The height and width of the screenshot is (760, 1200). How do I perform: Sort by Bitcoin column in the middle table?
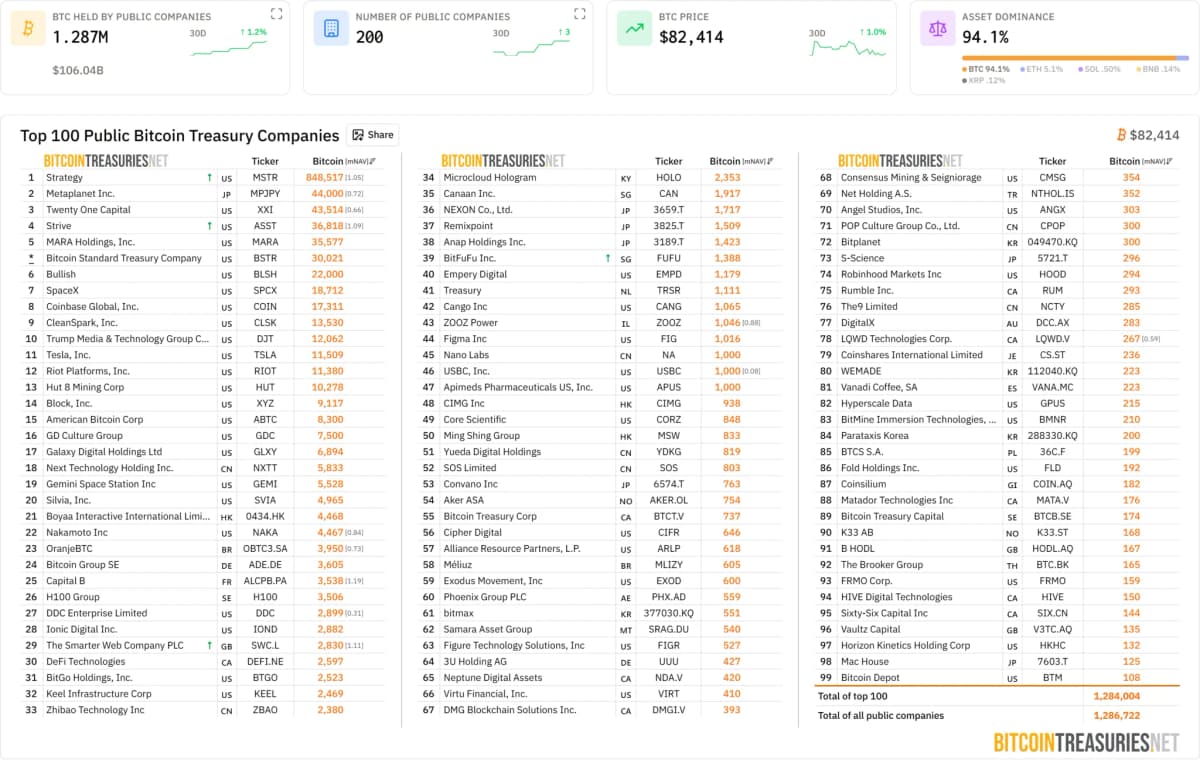click(x=741, y=161)
